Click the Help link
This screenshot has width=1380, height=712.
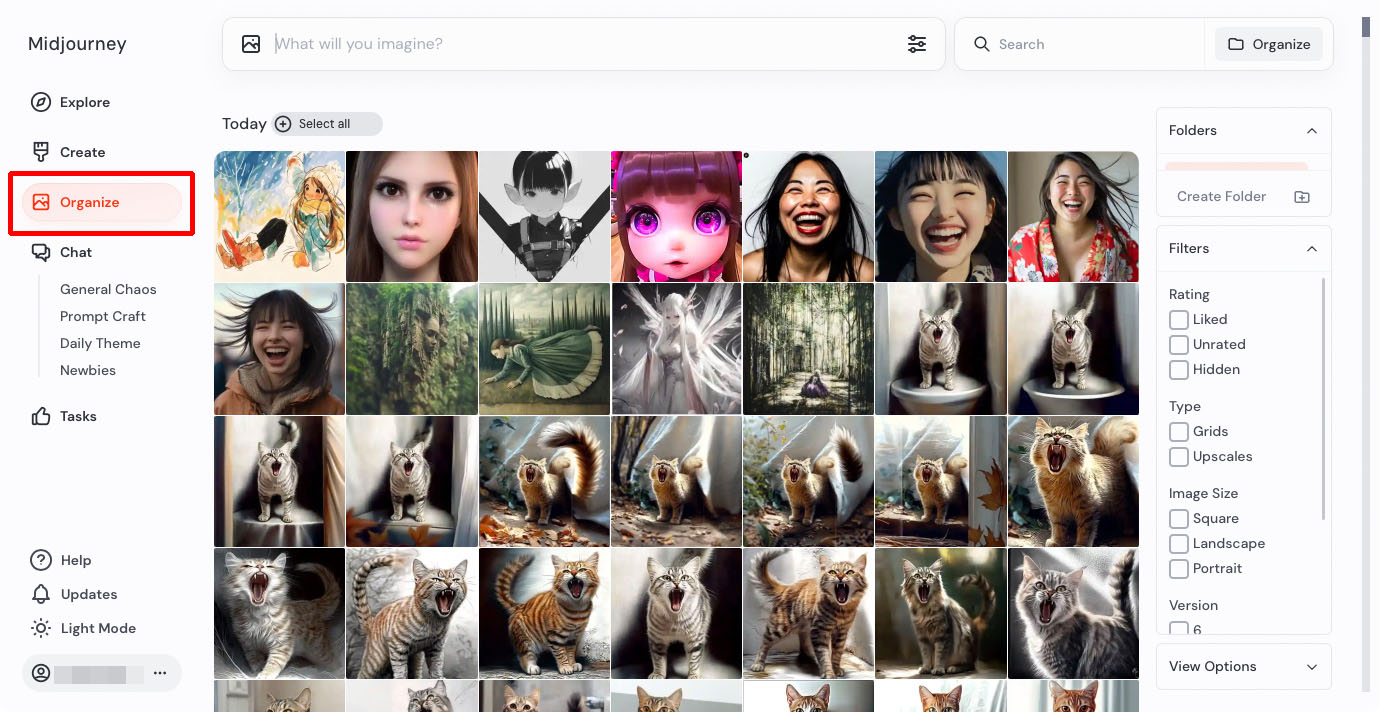(76, 560)
